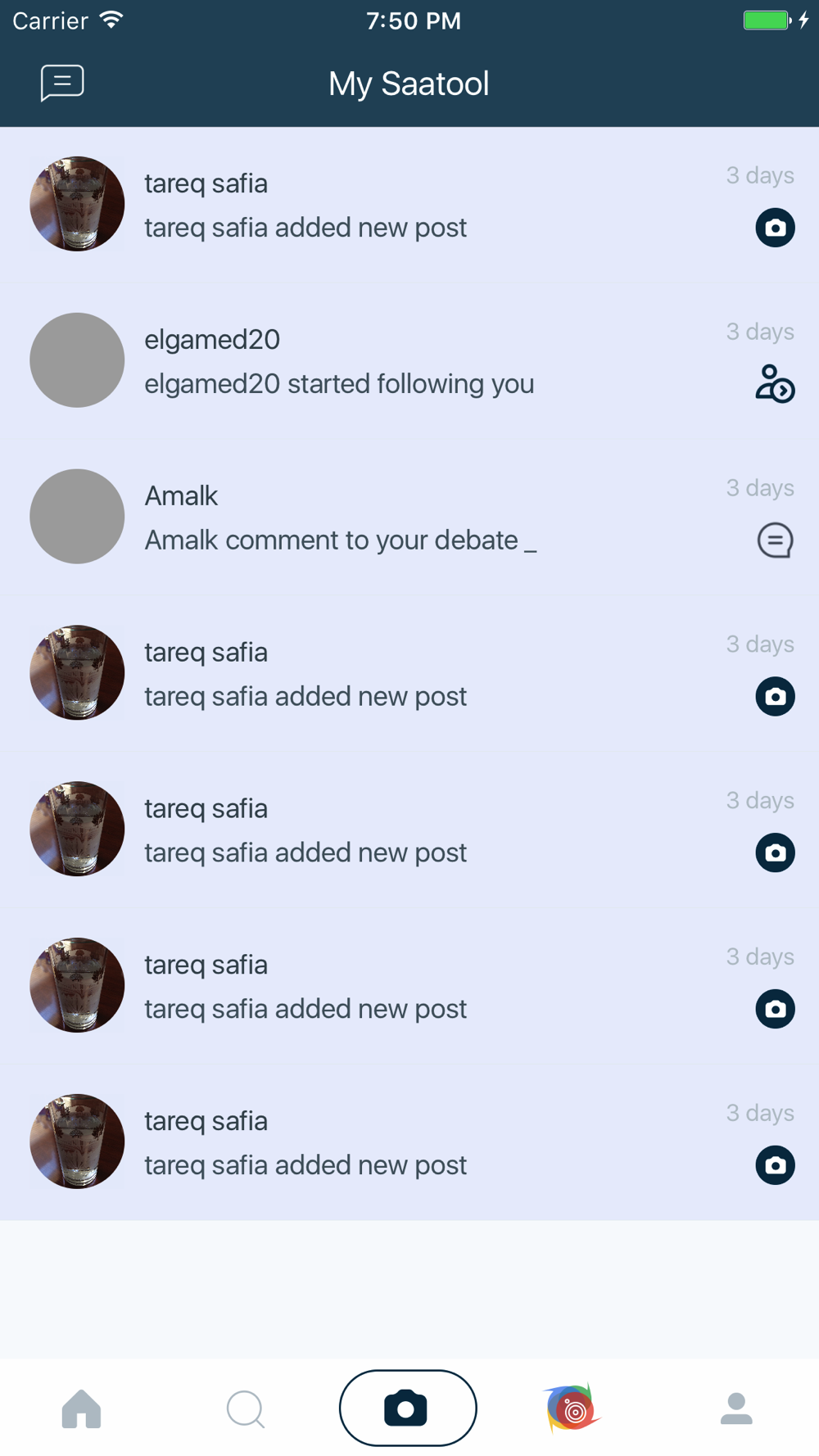Viewport: 819px width, 1456px height.
Task: Tap the Amalk username
Action: [x=181, y=496]
